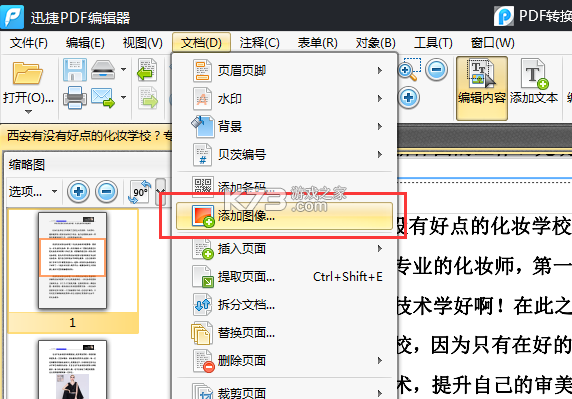572x399 pixels.
Task: Click the green forward-arrow page icon
Action: click(x=148, y=98)
